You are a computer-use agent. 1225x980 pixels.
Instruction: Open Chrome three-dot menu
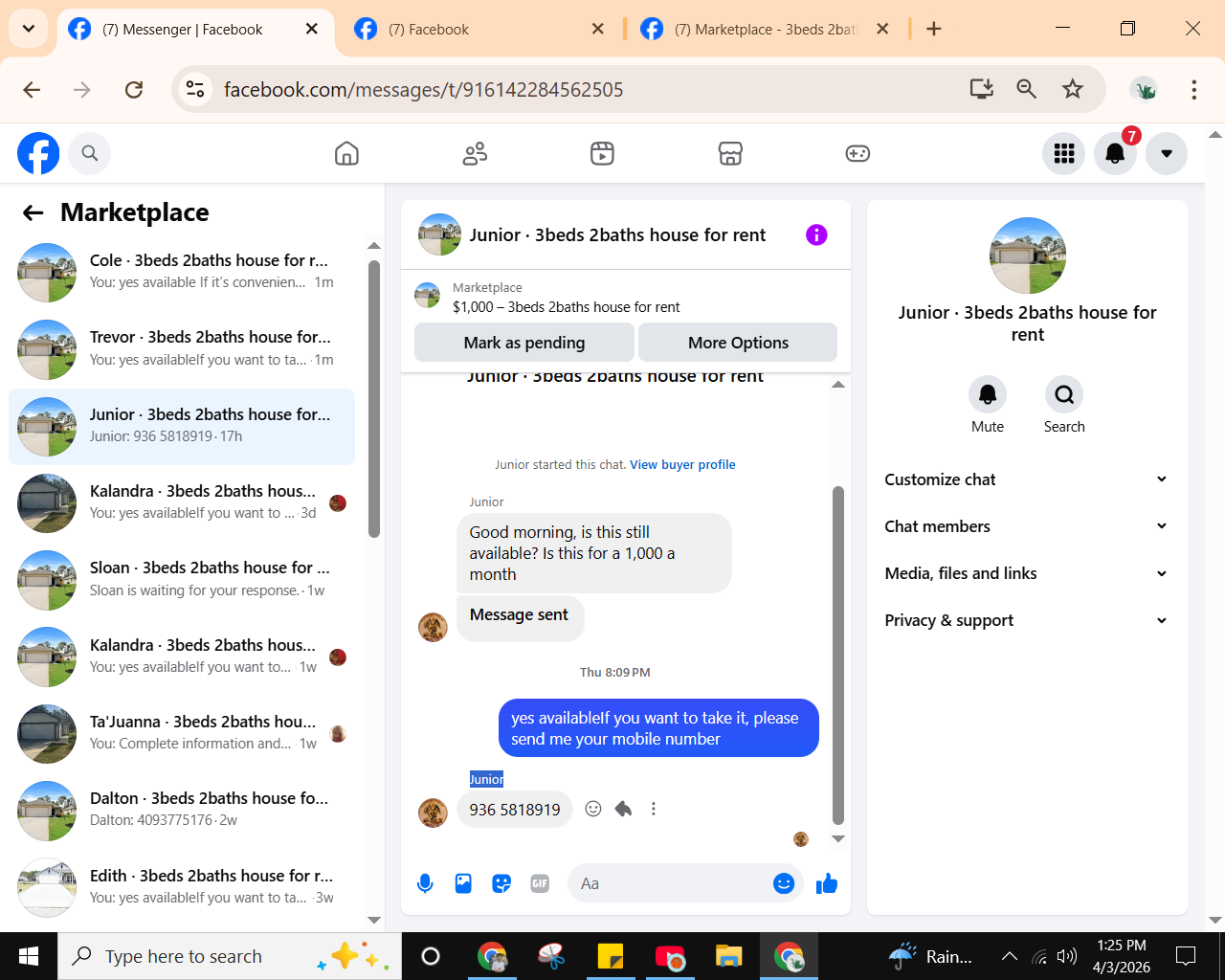(1193, 89)
